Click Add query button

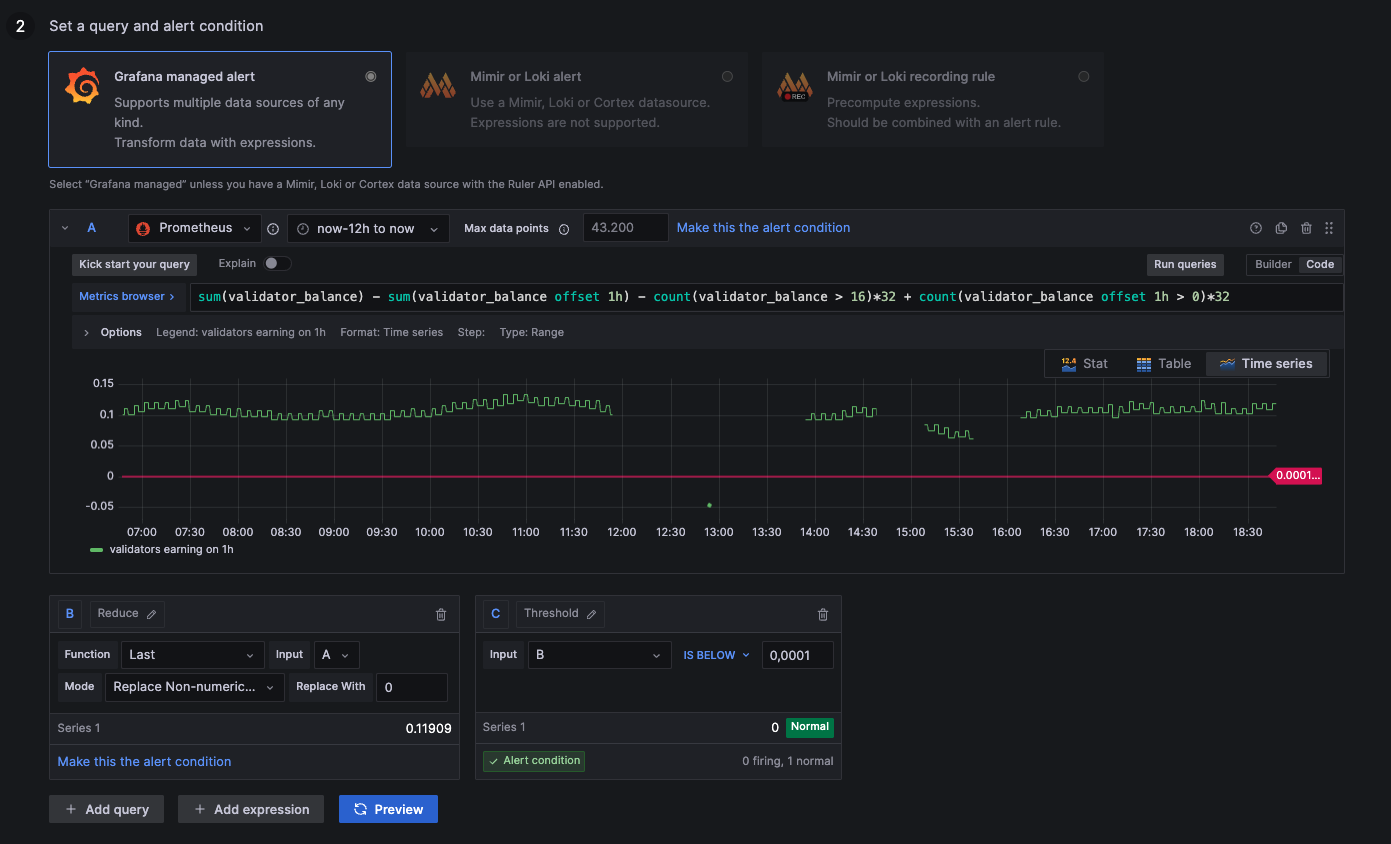(x=106, y=809)
